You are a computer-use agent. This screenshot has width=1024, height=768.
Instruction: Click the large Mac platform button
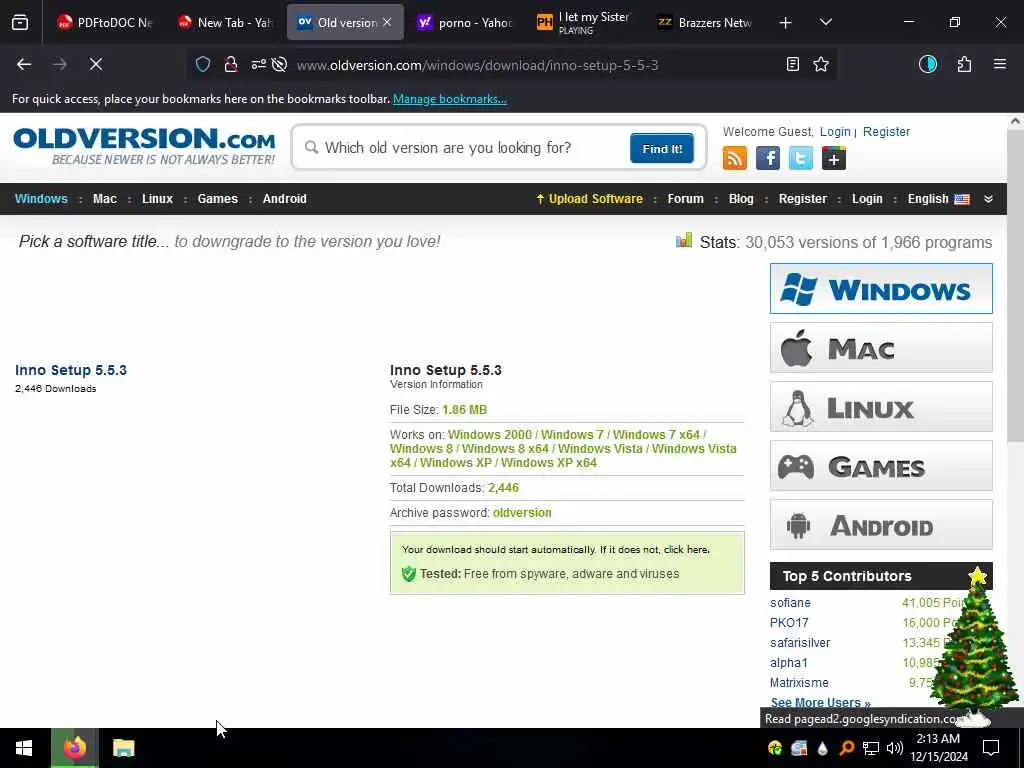pyautogui.click(x=881, y=347)
